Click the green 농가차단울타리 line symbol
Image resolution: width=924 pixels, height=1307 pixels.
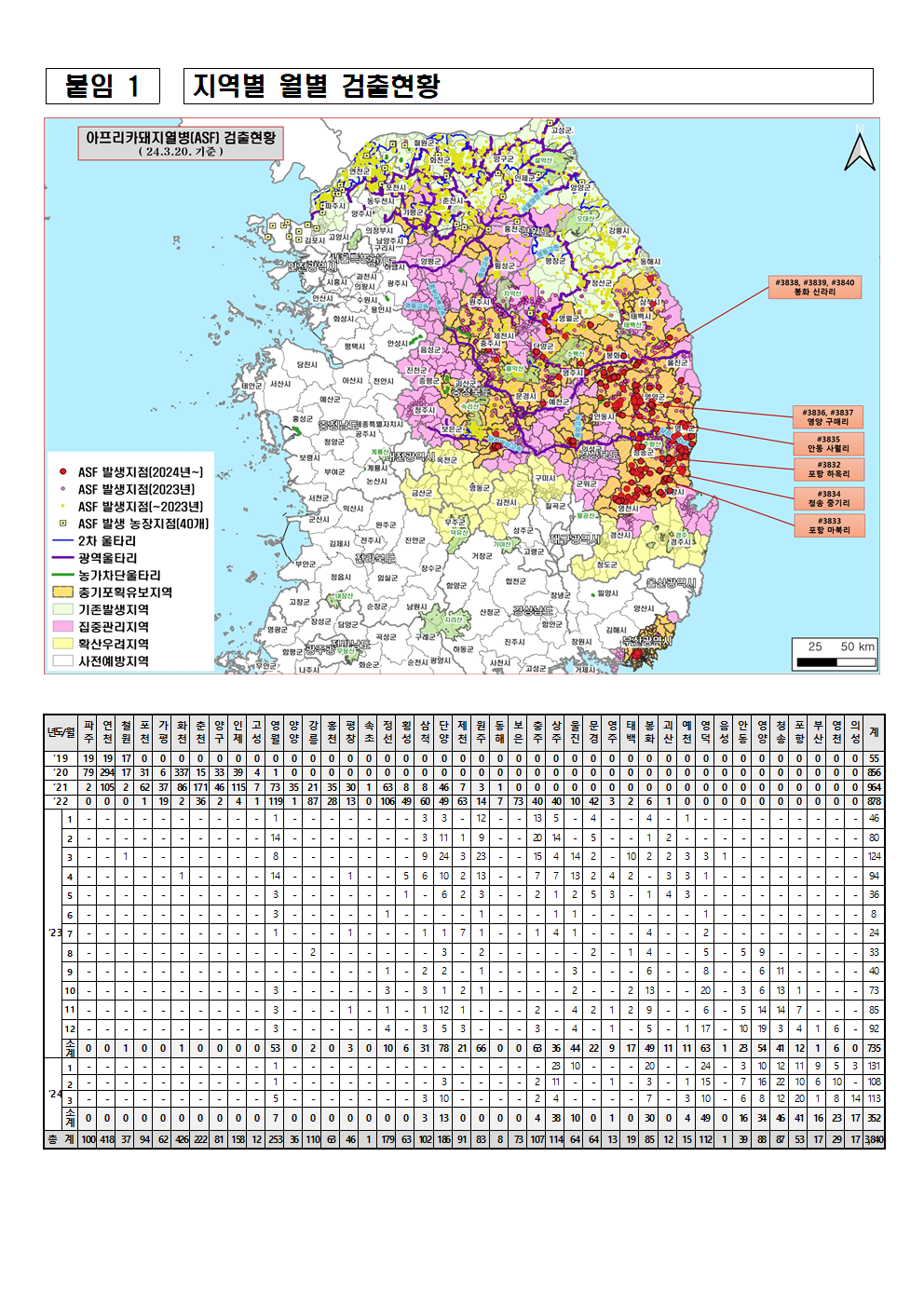tap(62, 575)
